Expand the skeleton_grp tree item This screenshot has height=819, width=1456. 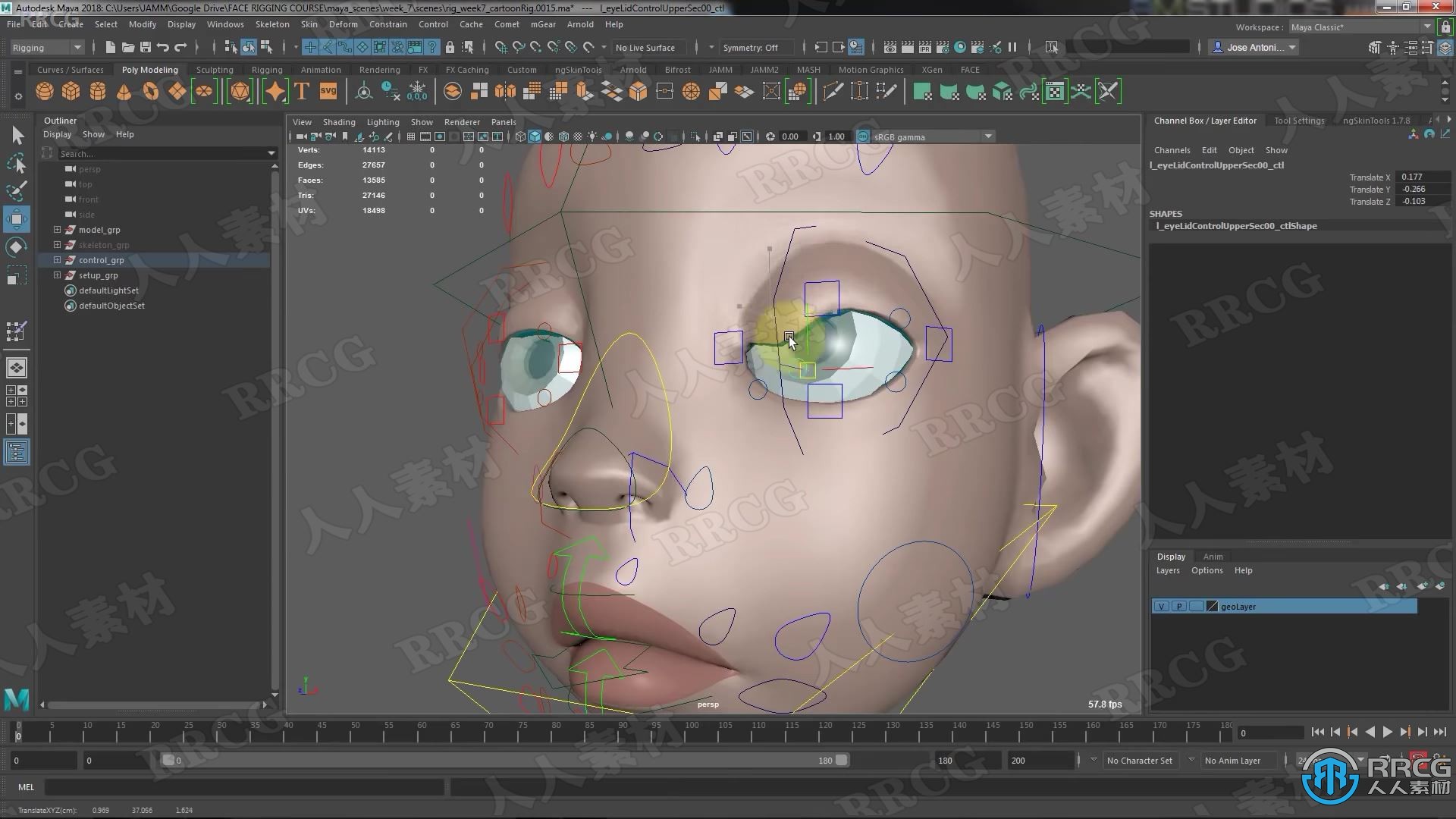click(56, 244)
